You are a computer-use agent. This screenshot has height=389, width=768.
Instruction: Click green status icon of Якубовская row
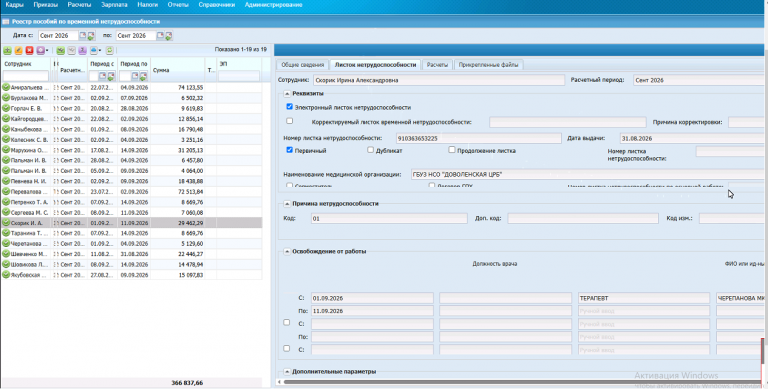(x=6, y=275)
